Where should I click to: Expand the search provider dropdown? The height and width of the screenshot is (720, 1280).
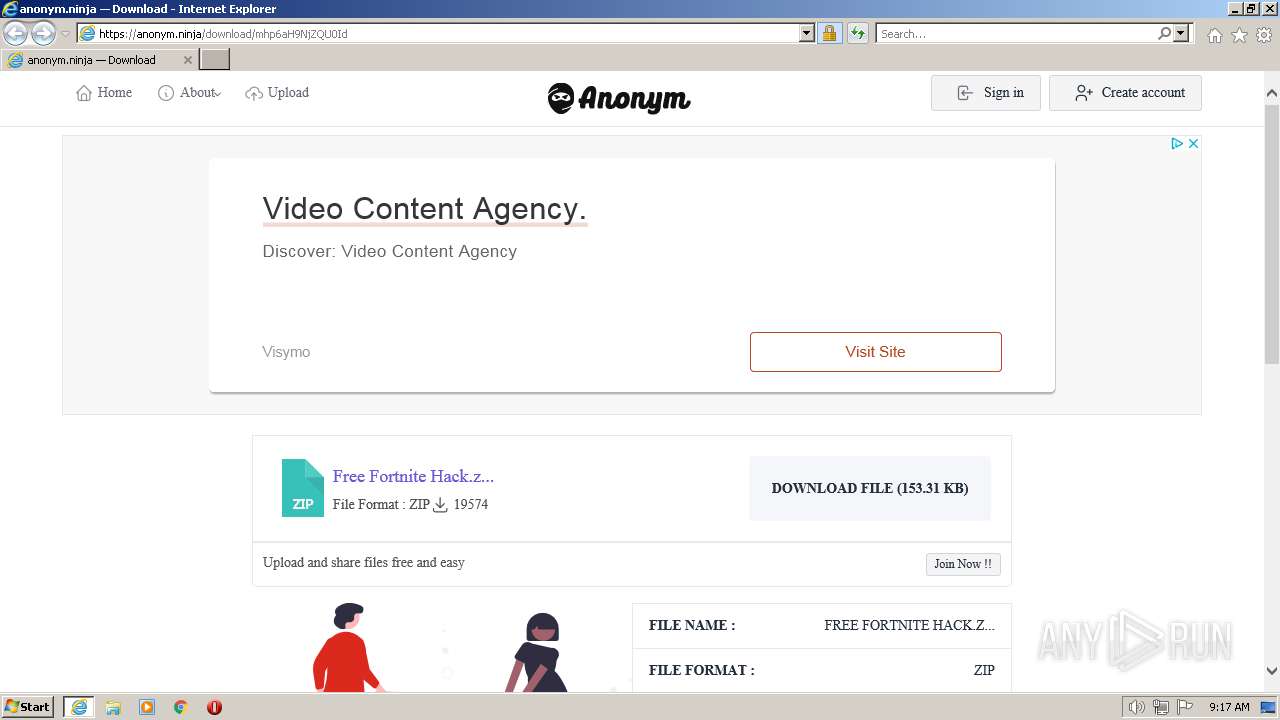1181,34
